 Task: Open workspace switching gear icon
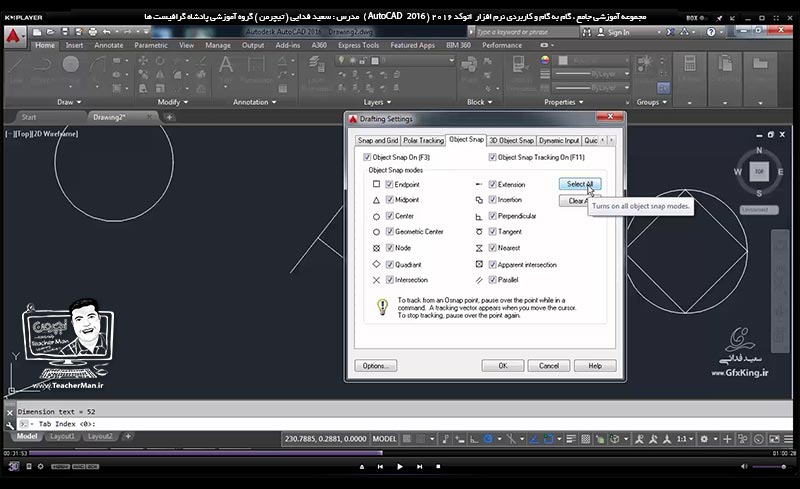704,439
